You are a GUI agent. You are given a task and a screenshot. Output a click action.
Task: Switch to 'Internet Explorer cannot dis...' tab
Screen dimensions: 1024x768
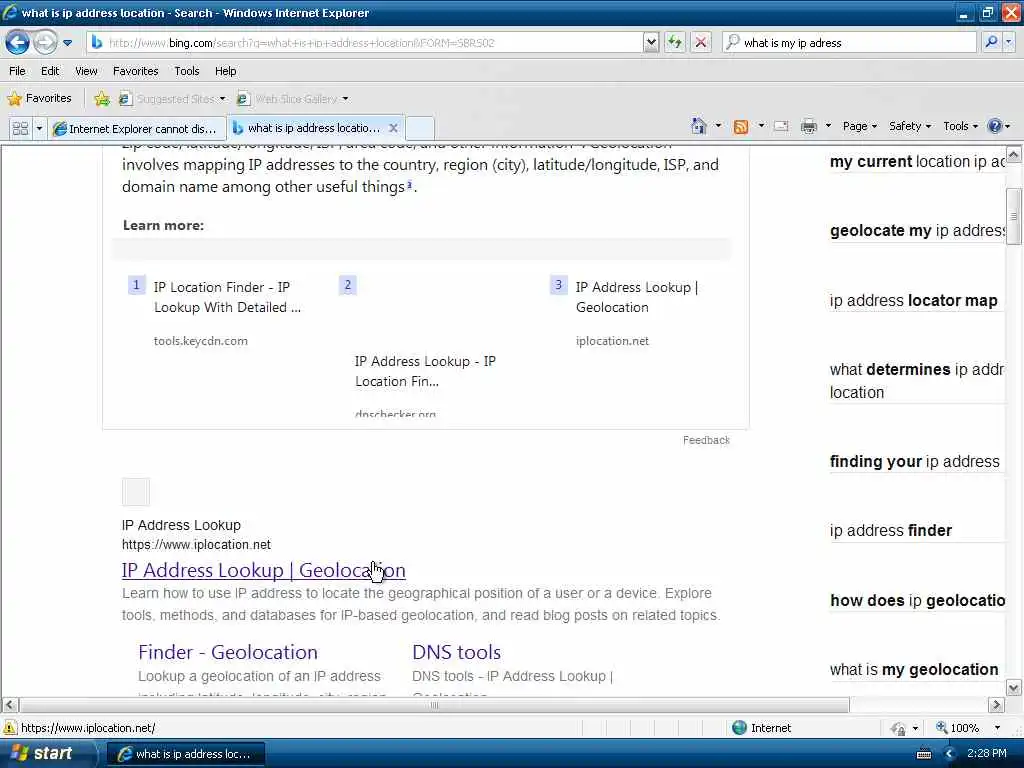[136, 129]
